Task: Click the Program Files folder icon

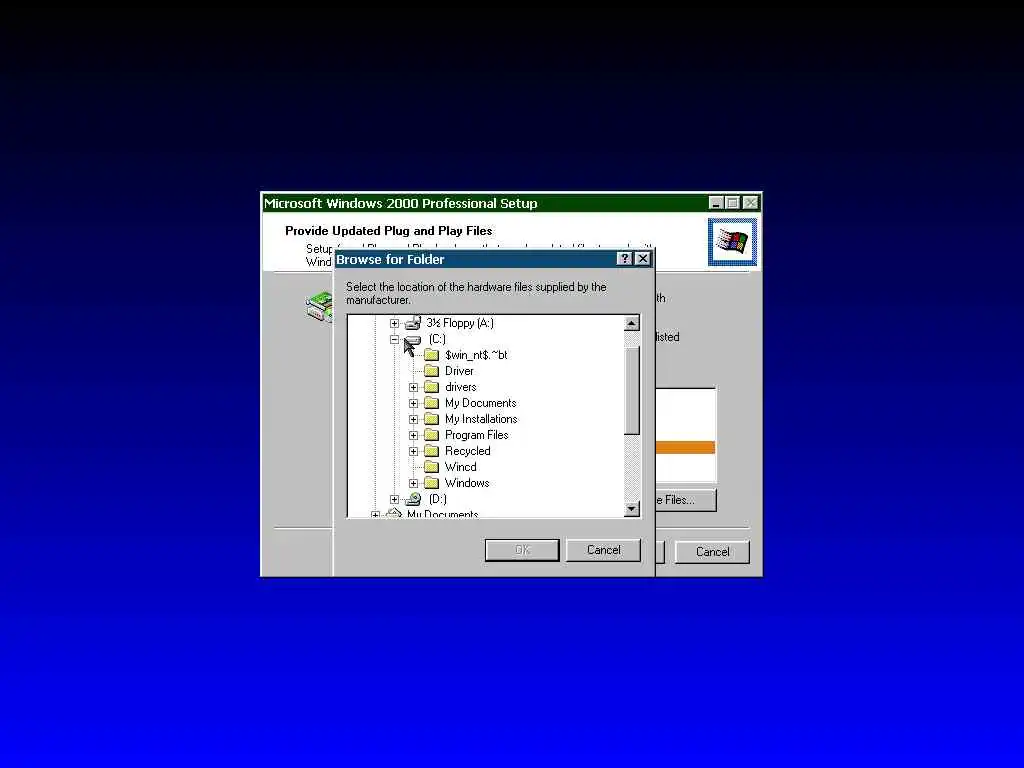Action: pyautogui.click(x=431, y=435)
